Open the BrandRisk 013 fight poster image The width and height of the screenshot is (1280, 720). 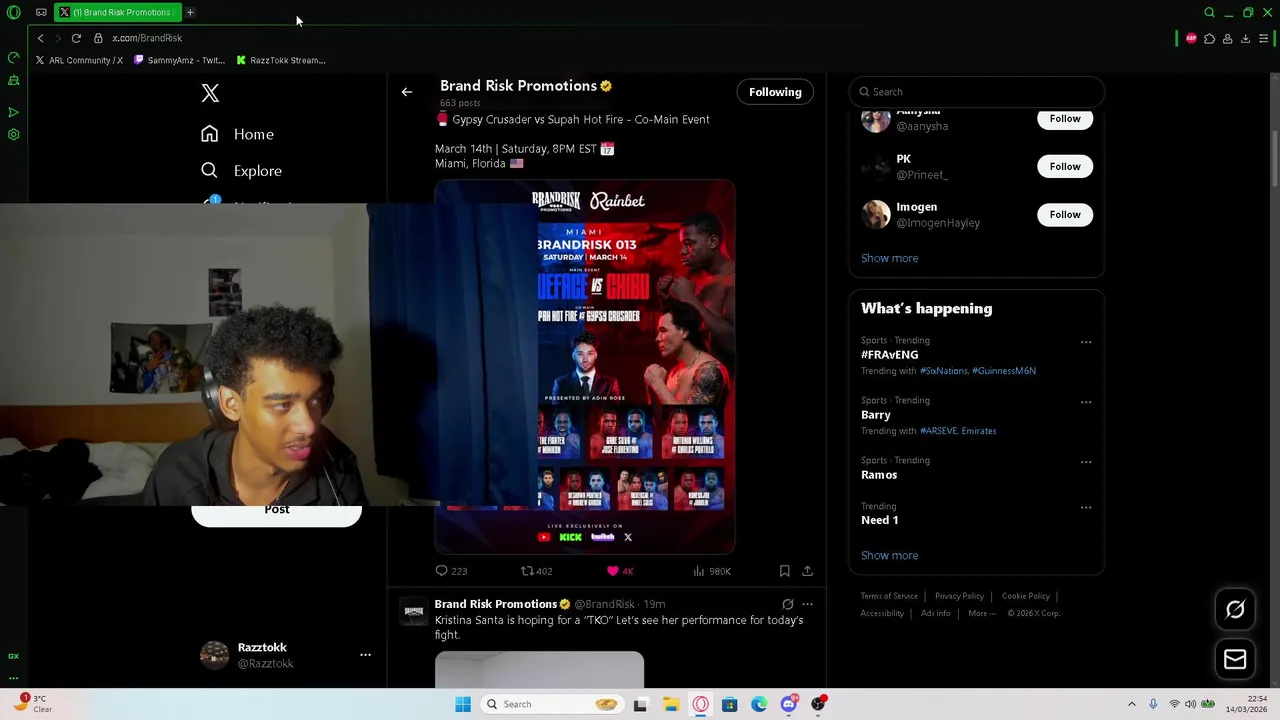click(x=585, y=367)
